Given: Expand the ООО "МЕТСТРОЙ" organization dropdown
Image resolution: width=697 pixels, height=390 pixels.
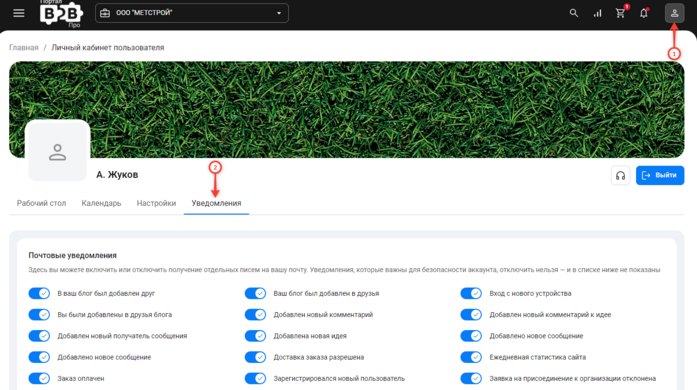Looking at the screenshot, I should (192, 13).
